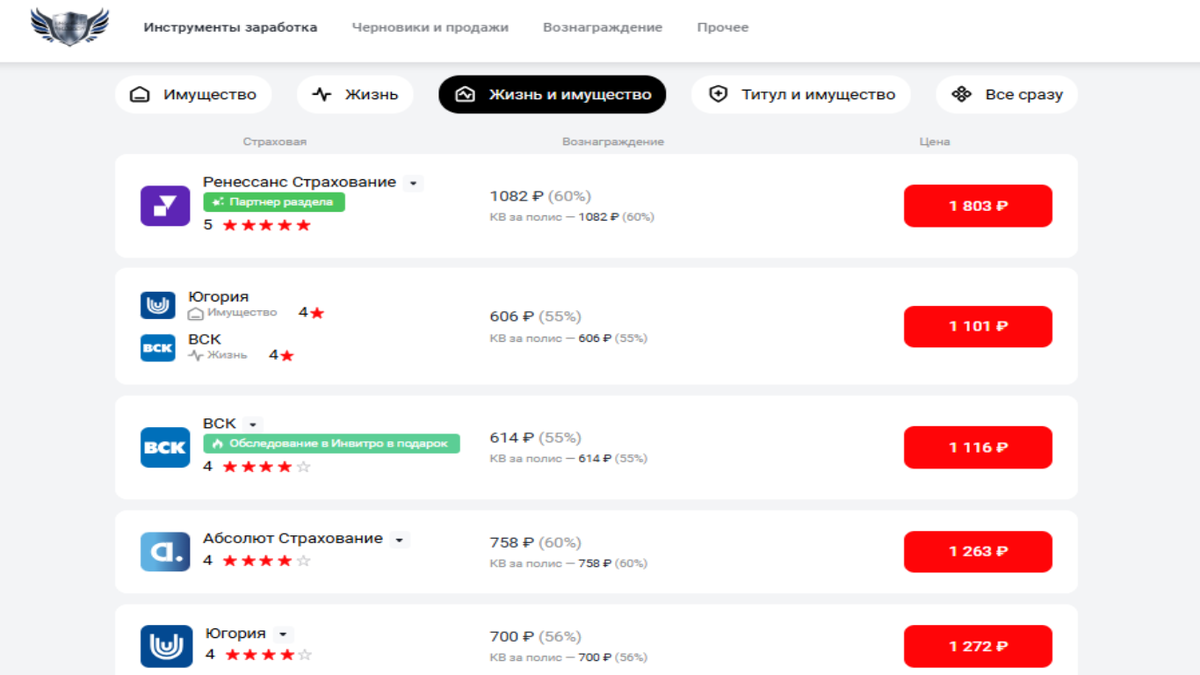Click the Югория logo in combined offer

[158, 305]
